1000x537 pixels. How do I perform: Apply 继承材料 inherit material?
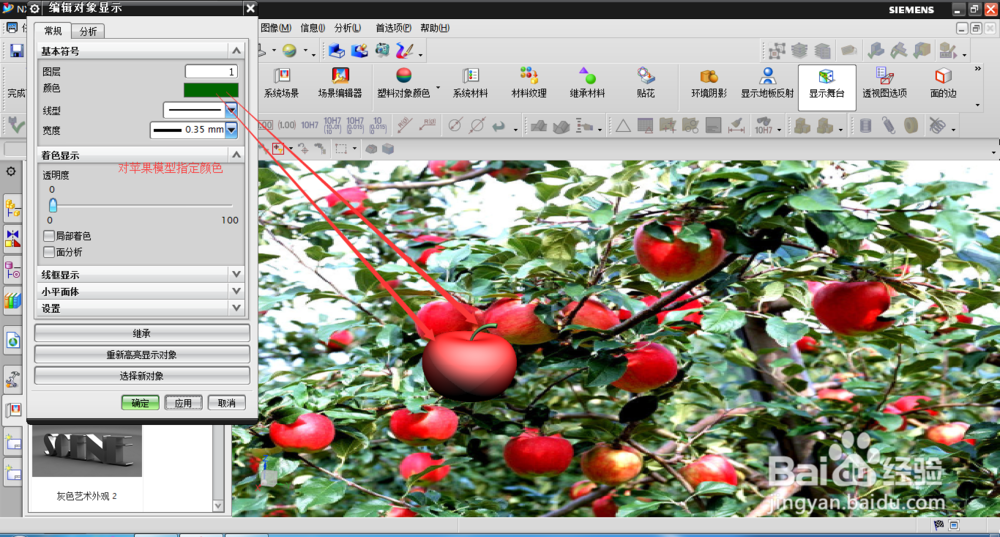(x=587, y=84)
